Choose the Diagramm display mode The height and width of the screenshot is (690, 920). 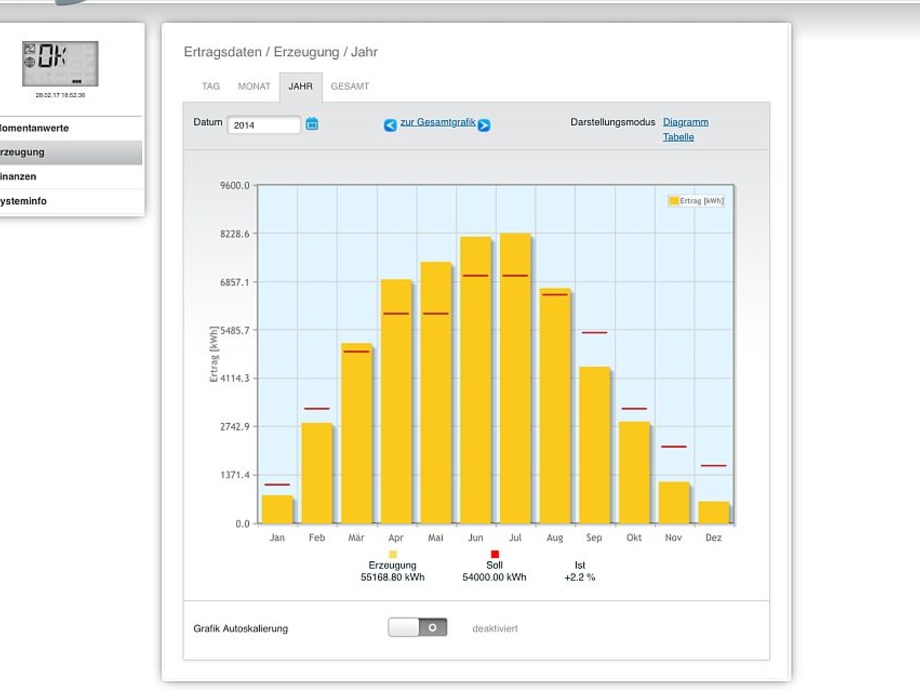pyautogui.click(x=685, y=122)
